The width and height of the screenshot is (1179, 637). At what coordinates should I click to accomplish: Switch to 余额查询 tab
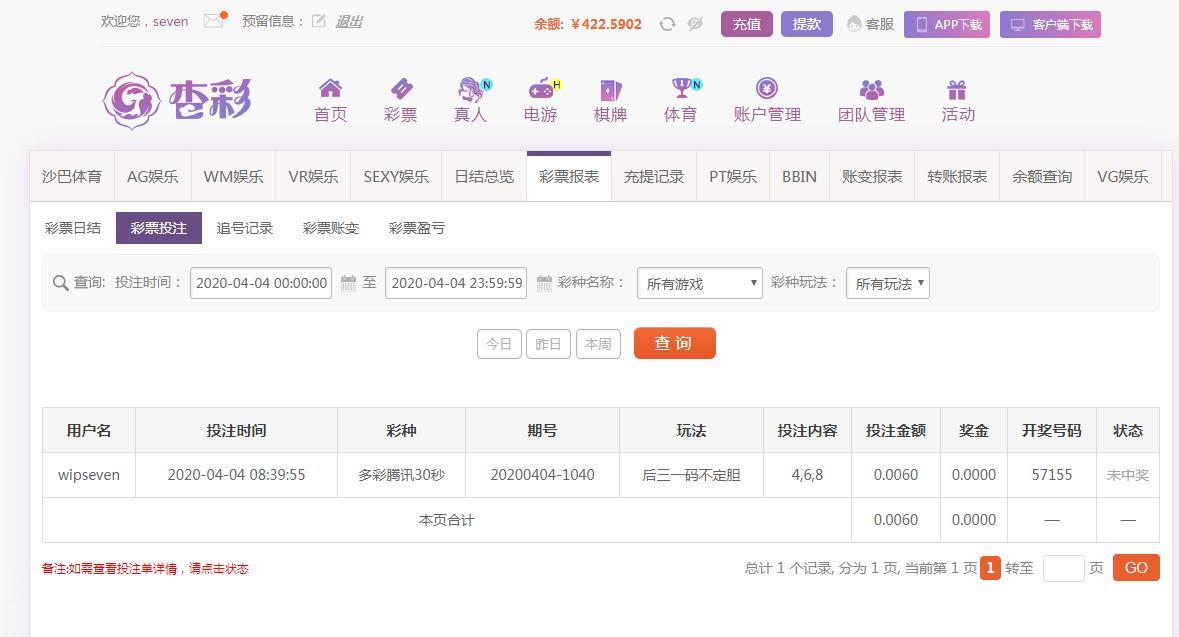1042,177
